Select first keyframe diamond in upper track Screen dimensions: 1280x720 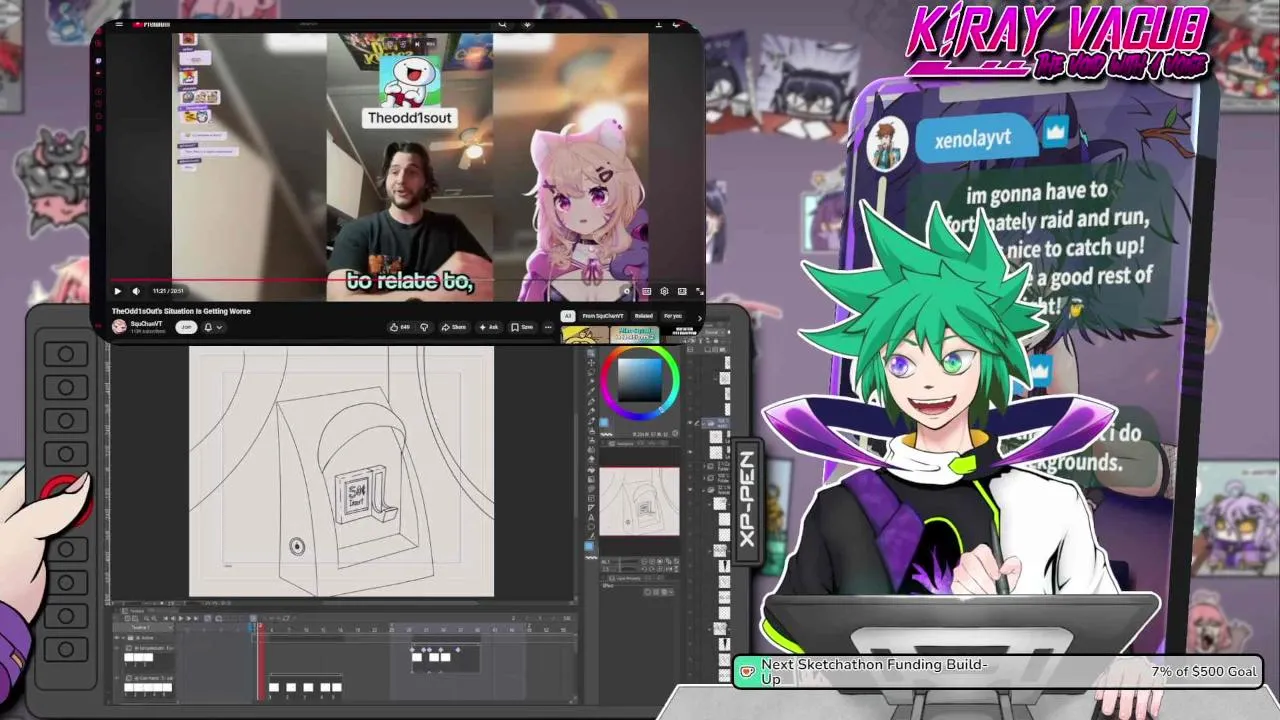pyautogui.click(x=412, y=649)
